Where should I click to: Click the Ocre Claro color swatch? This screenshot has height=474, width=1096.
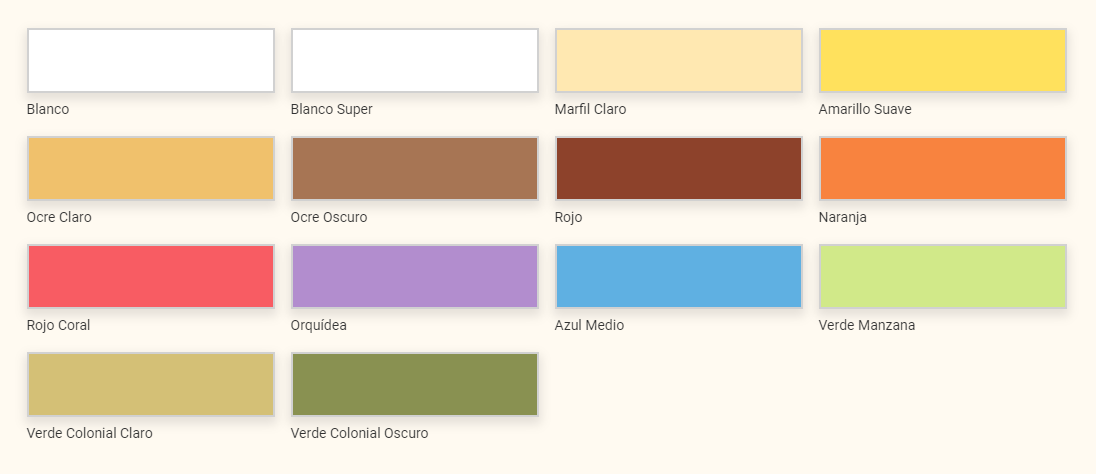(150, 168)
